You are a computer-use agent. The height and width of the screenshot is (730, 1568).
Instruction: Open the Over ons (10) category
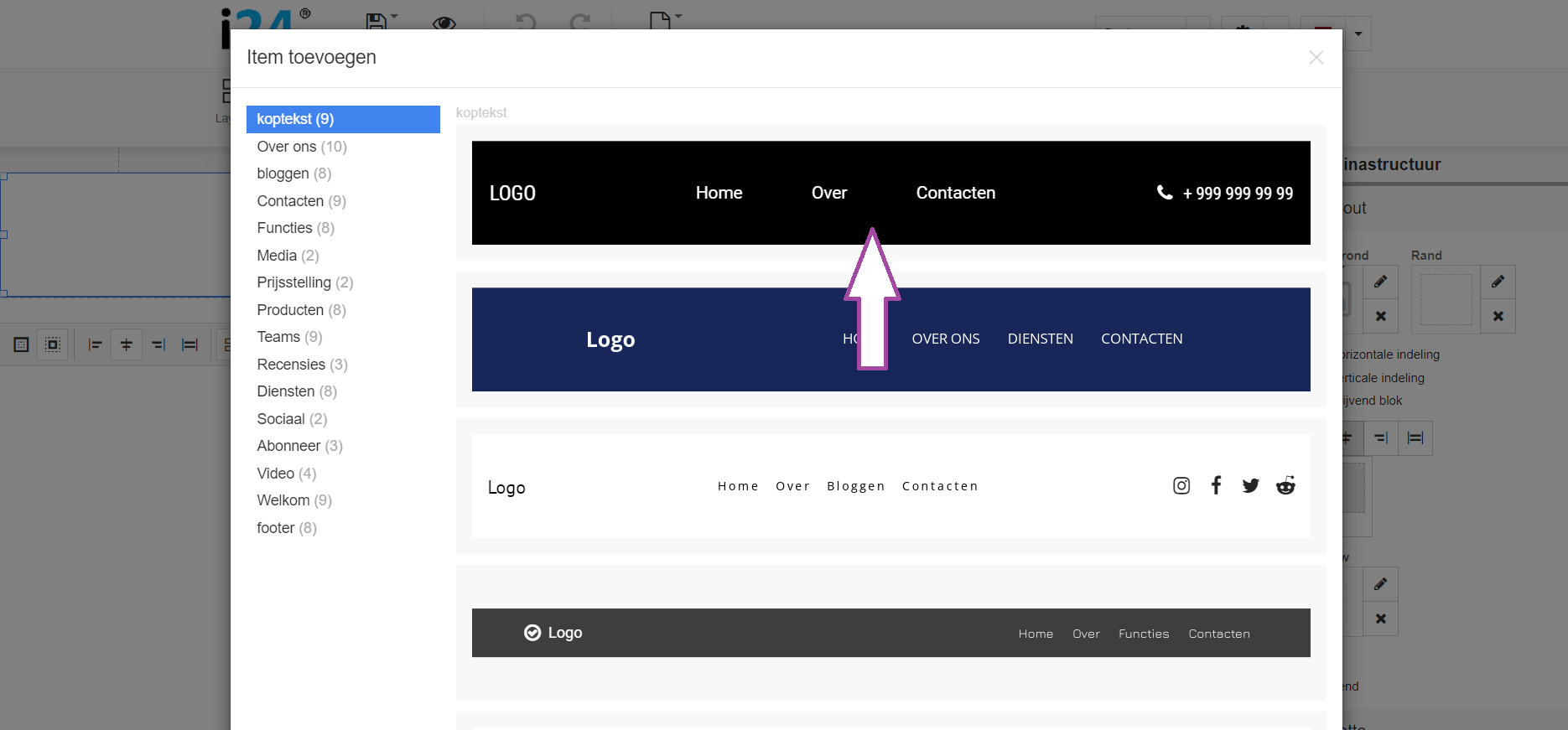(302, 147)
